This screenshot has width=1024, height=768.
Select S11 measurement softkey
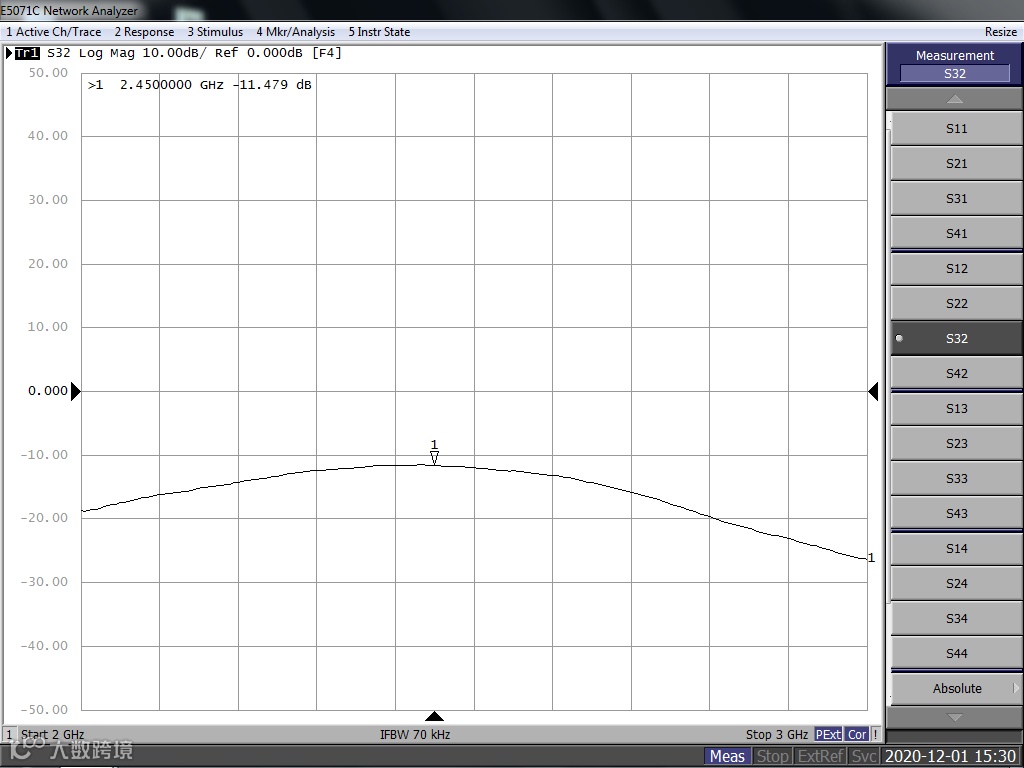956,129
